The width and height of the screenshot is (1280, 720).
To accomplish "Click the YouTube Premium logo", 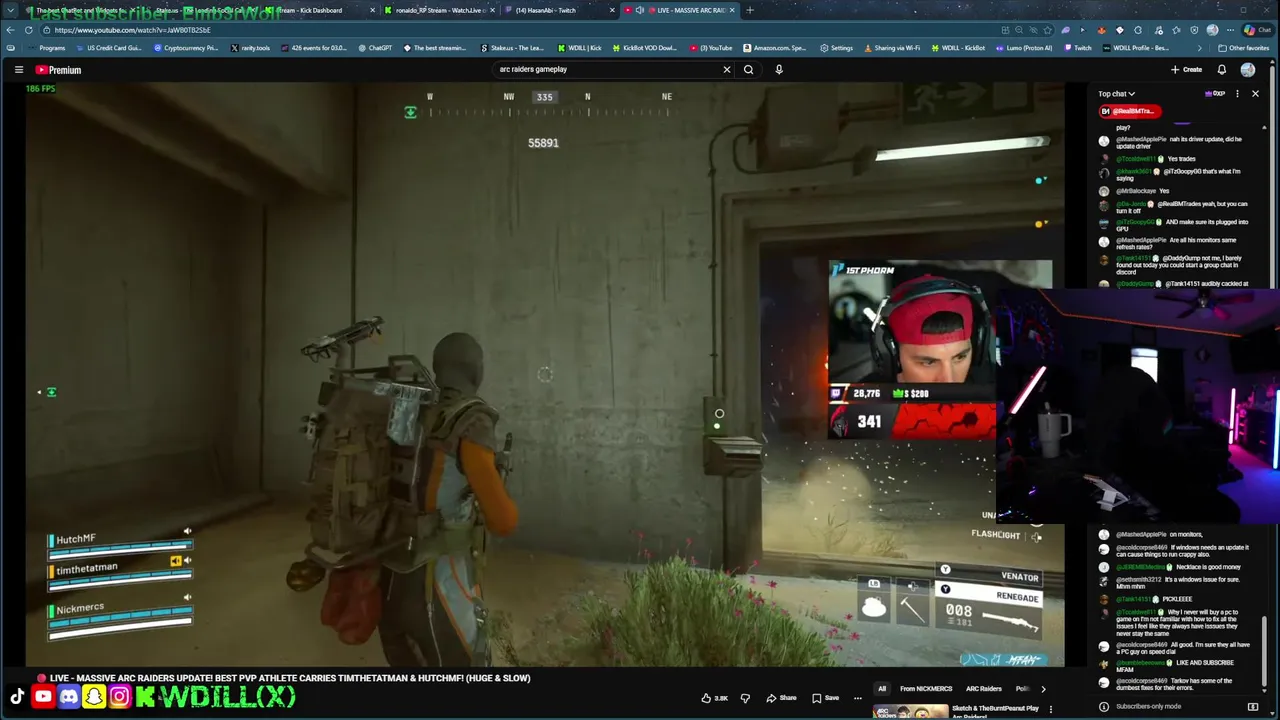I will click(58, 70).
